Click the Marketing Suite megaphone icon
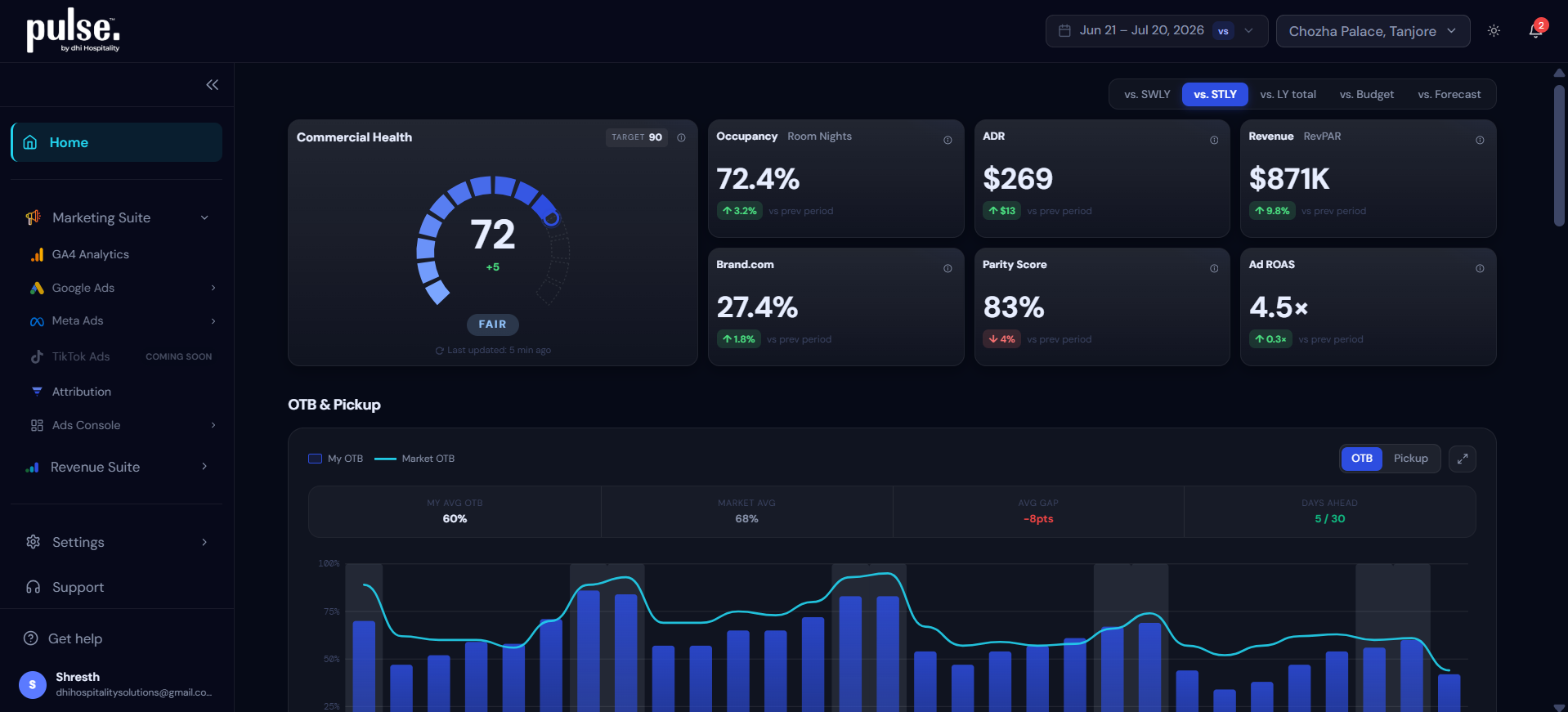Viewport: 1568px width, 712px height. (x=33, y=217)
